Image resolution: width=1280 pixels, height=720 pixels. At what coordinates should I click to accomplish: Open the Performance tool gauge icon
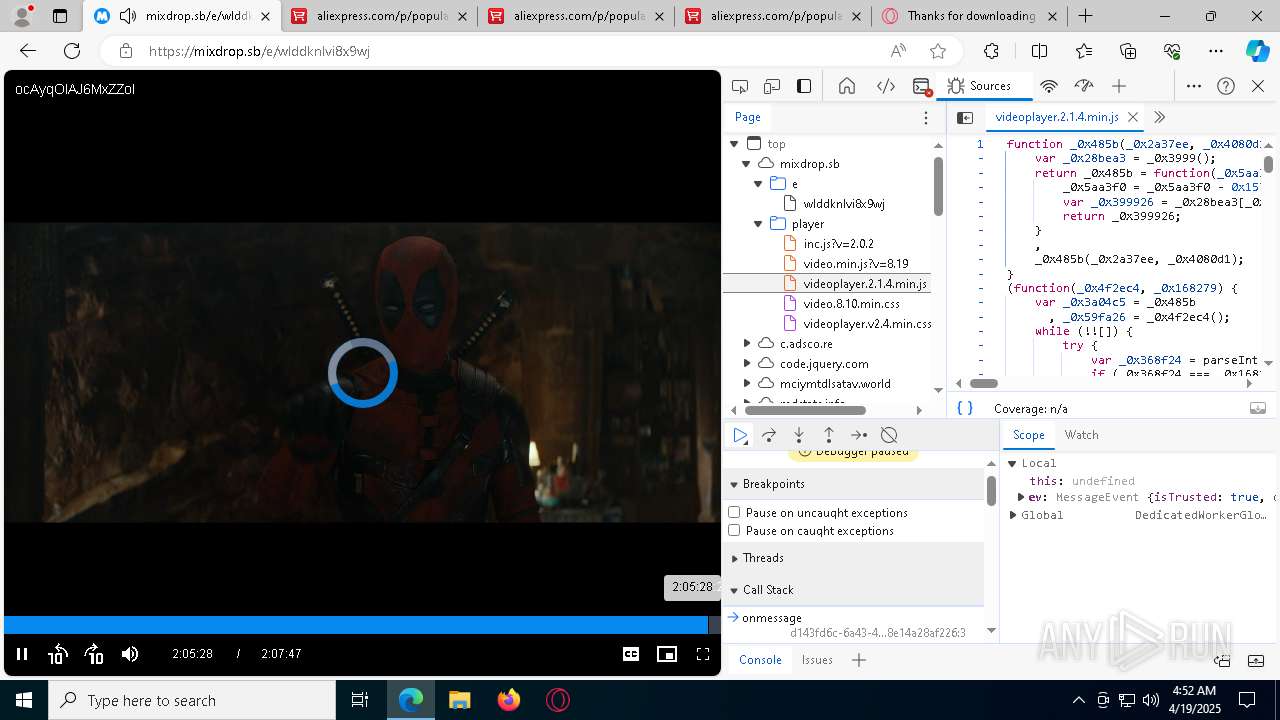1084,86
